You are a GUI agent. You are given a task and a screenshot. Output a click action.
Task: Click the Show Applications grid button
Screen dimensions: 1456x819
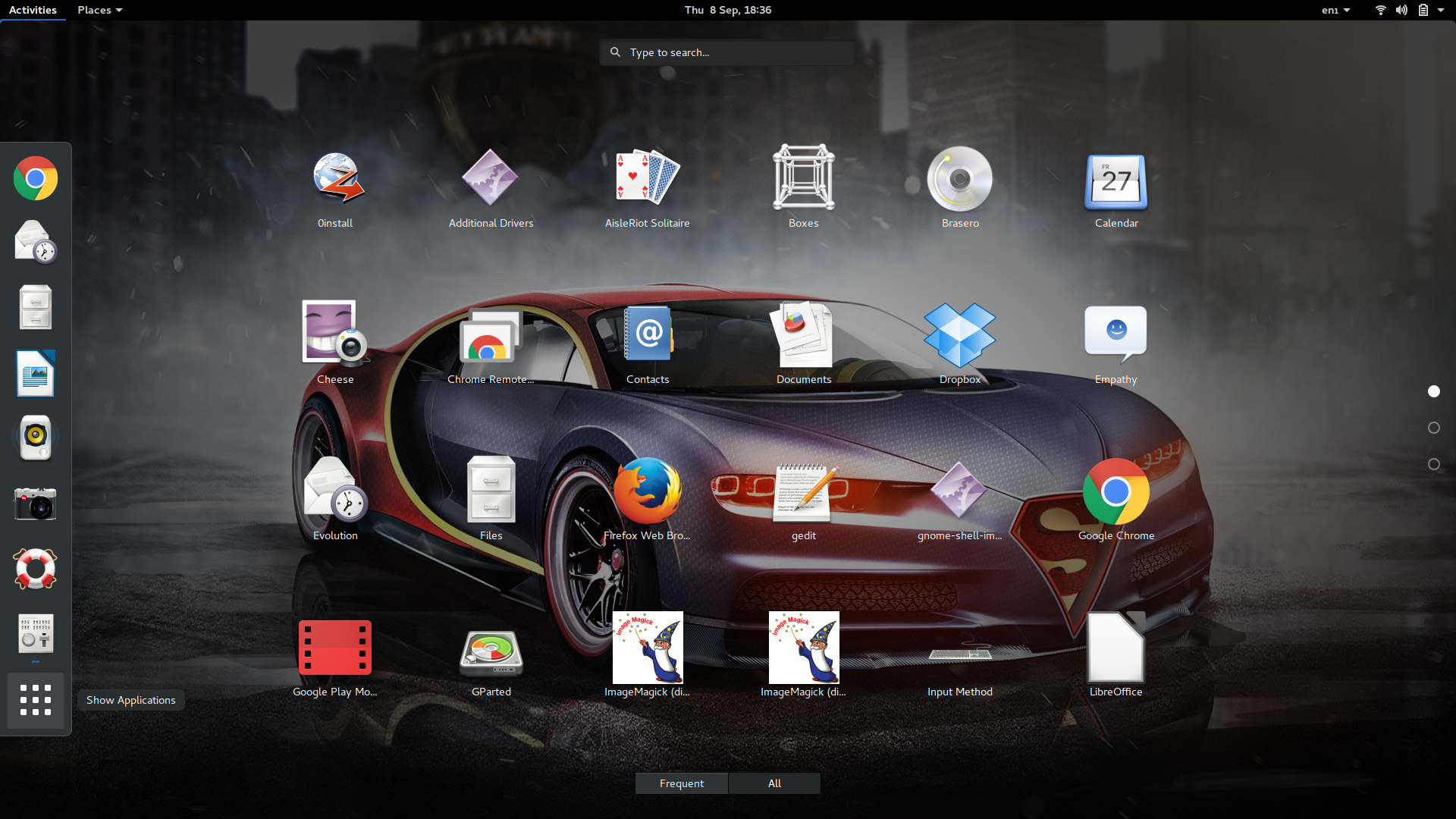pyautogui.click(x=36, y=700)
